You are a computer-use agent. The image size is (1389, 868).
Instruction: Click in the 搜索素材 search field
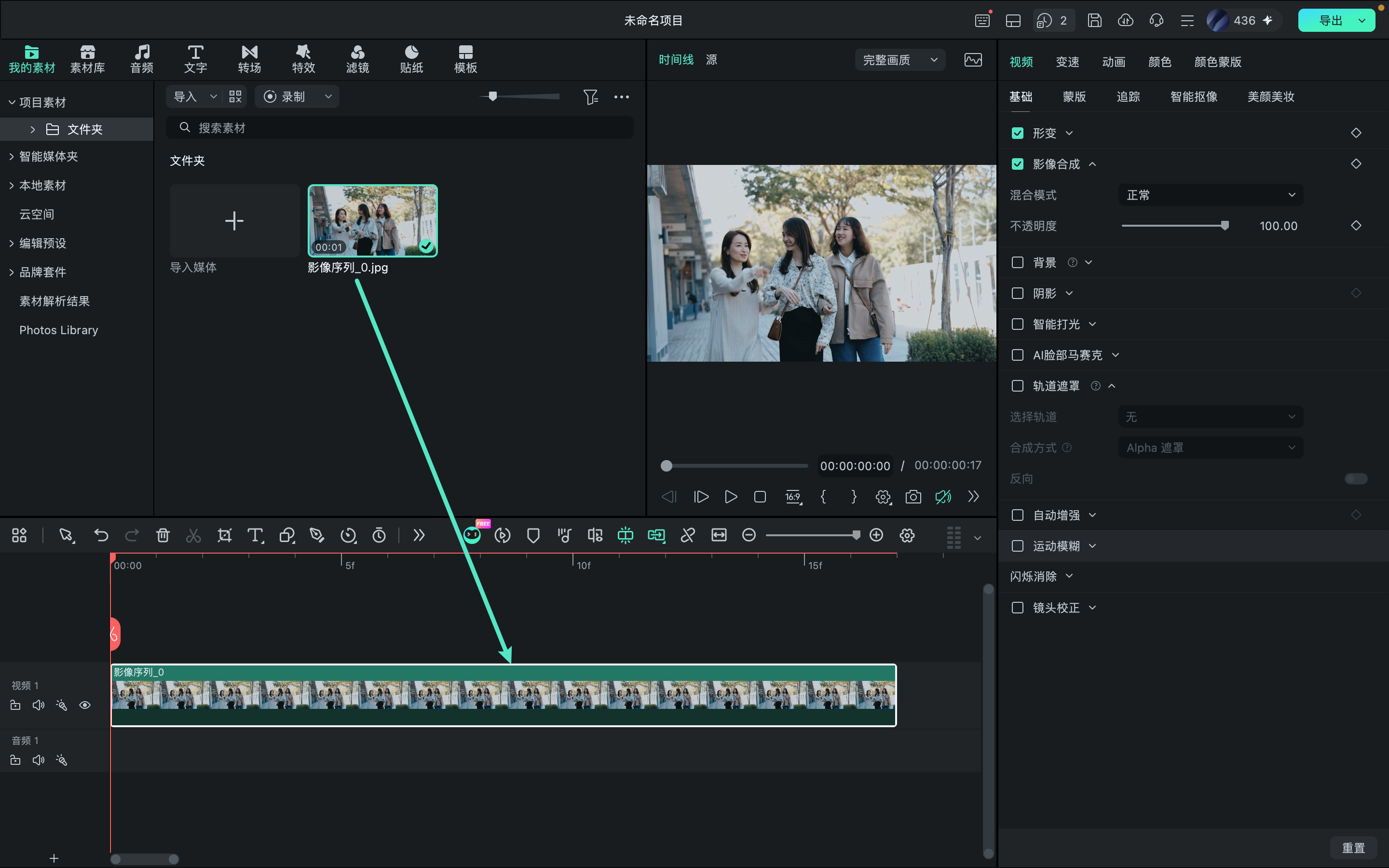tap(399, 127)
